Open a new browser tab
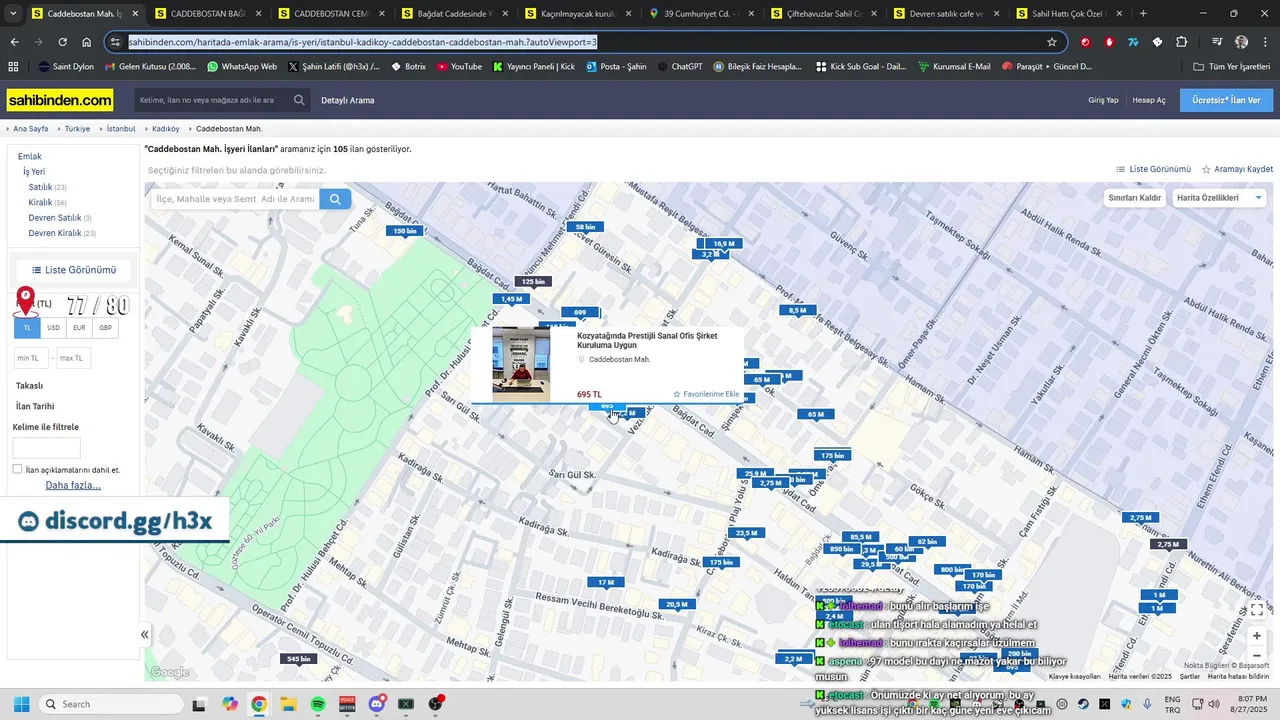The image size is (1280, 720). point(1143,14)
